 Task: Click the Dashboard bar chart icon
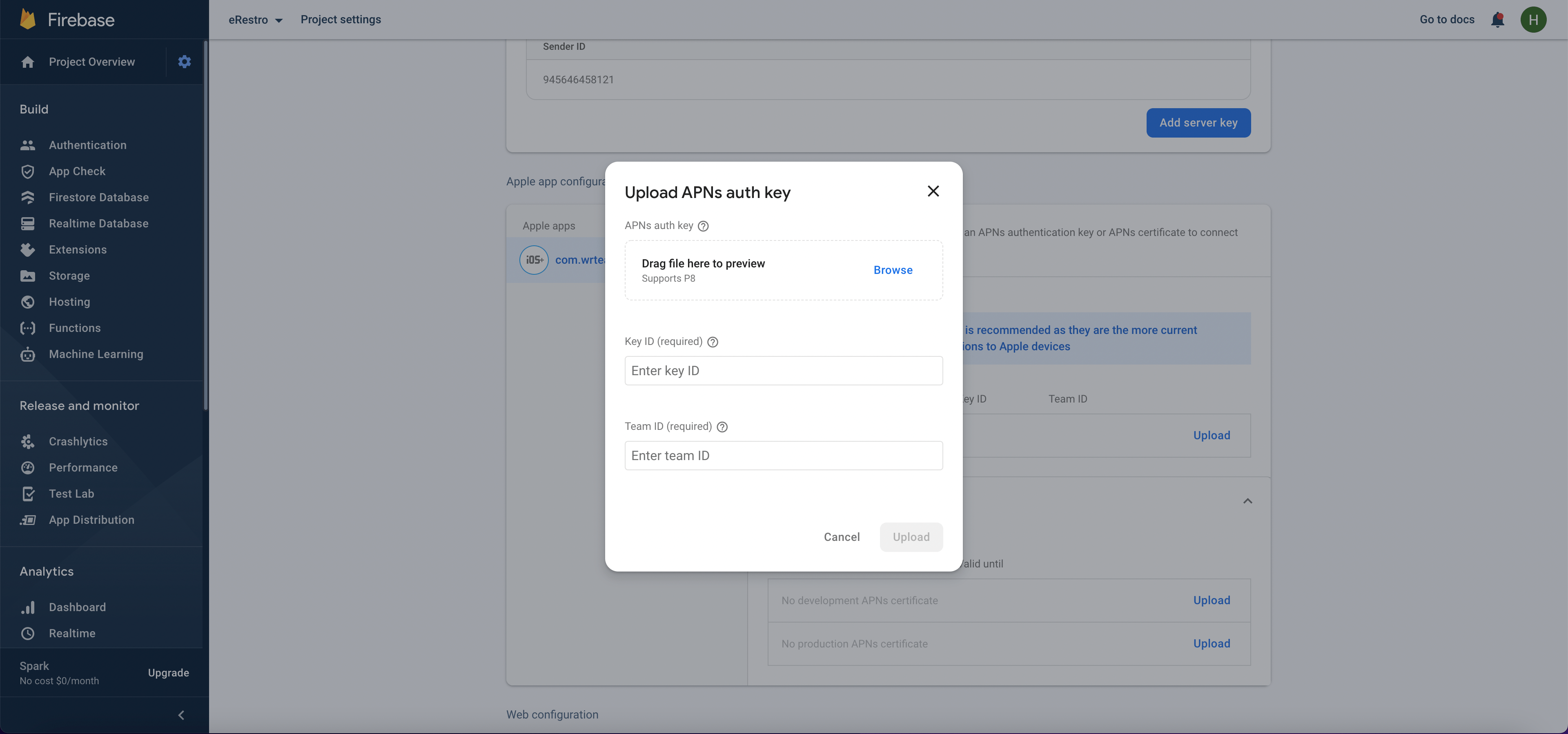pyautogui.click(x=27, y=607)
